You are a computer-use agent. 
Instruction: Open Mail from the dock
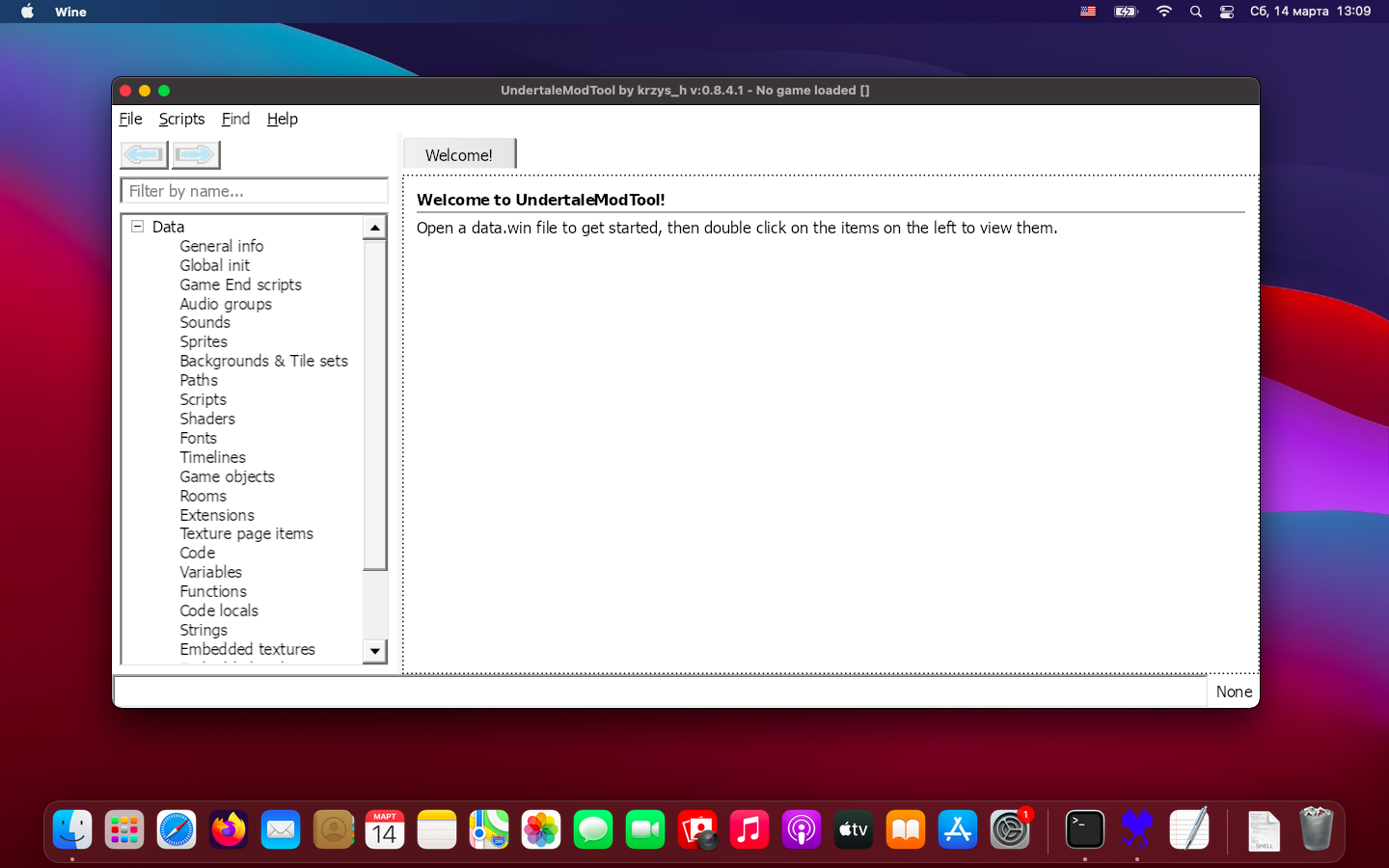[x=281, y=829]
